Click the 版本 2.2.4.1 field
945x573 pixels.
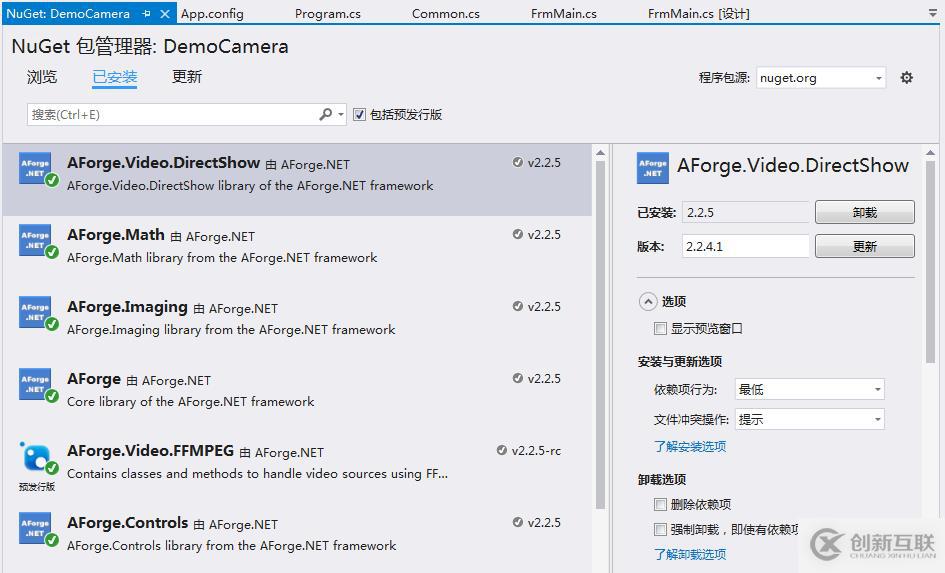point(746,246)
